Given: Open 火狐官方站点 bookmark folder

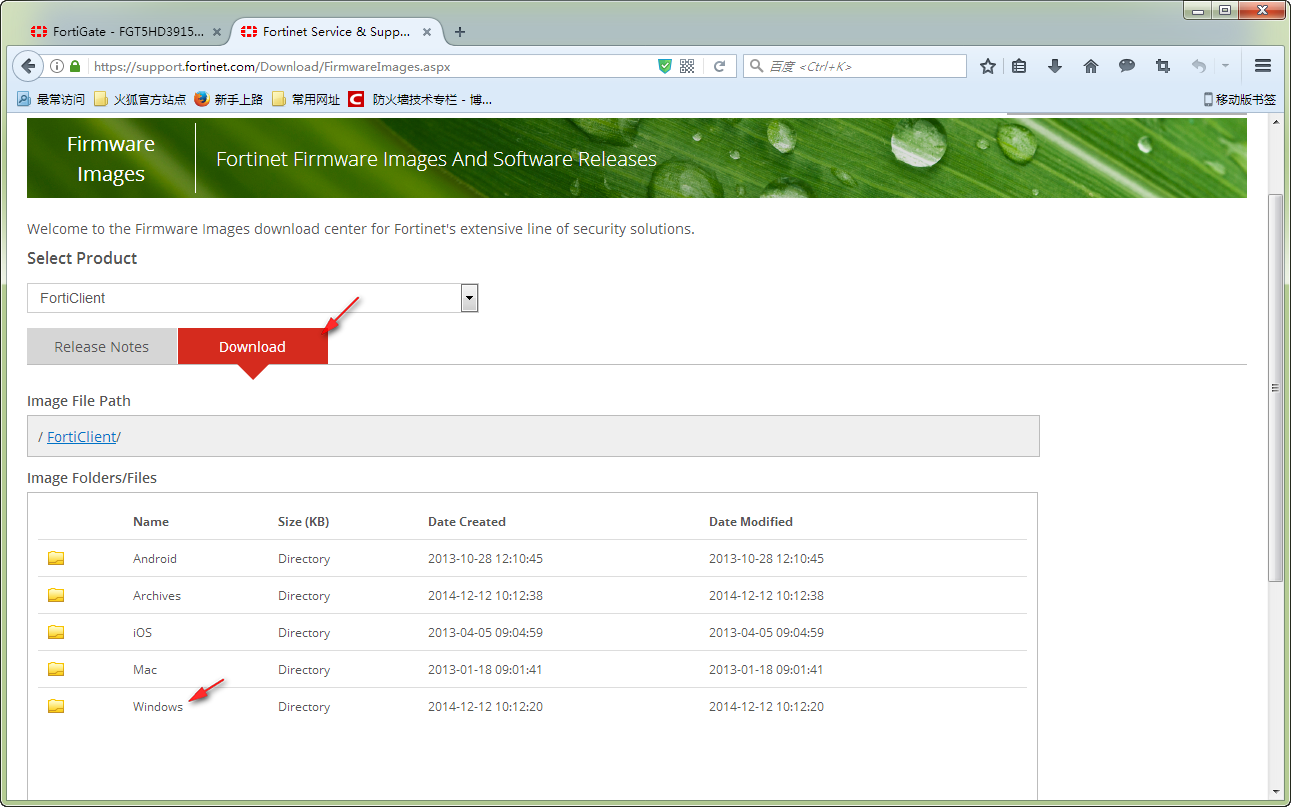Looking at the screenshot, I should pos(141,99).
